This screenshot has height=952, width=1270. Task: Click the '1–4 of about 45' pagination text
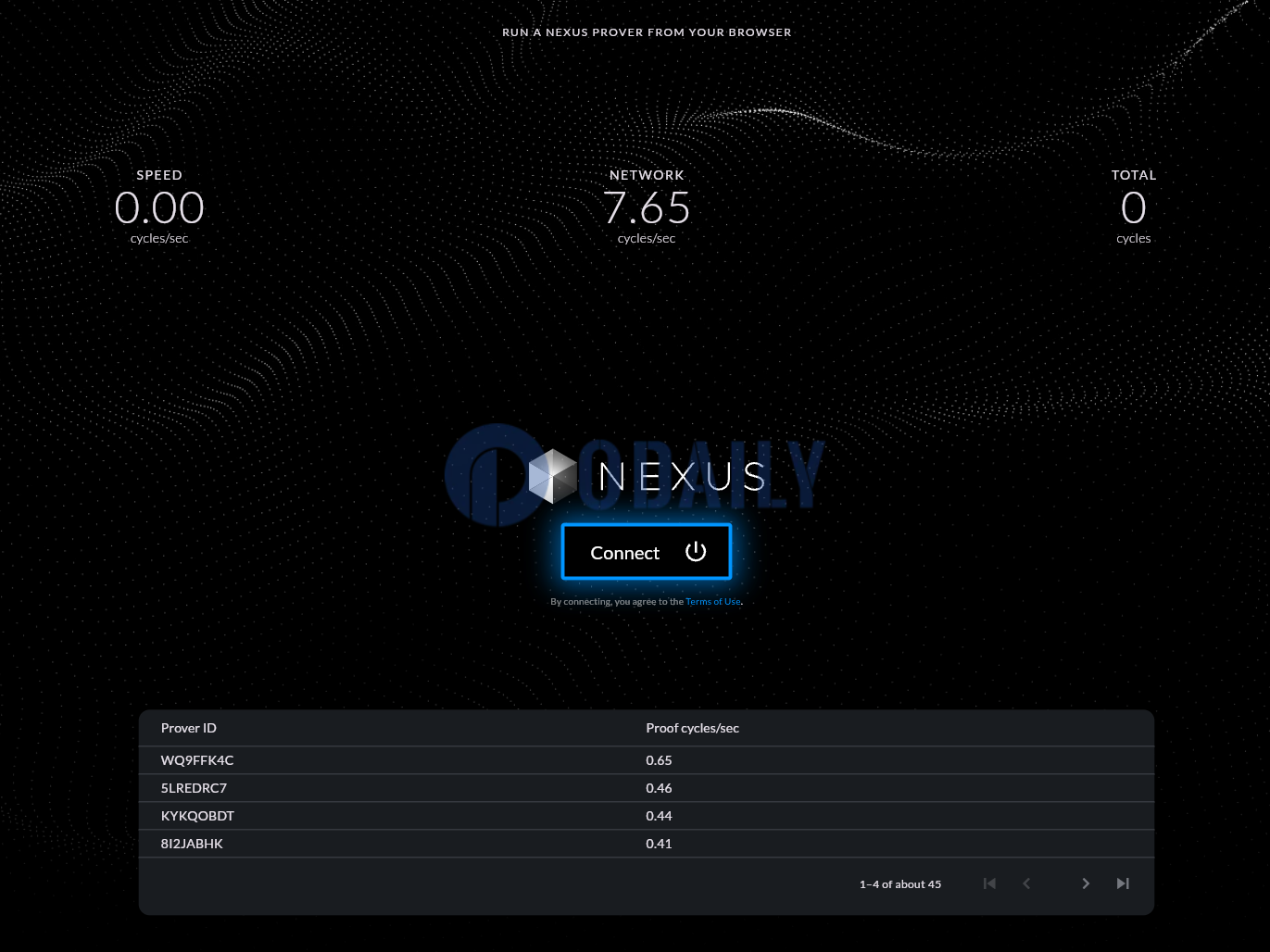(x=899, y=884)
